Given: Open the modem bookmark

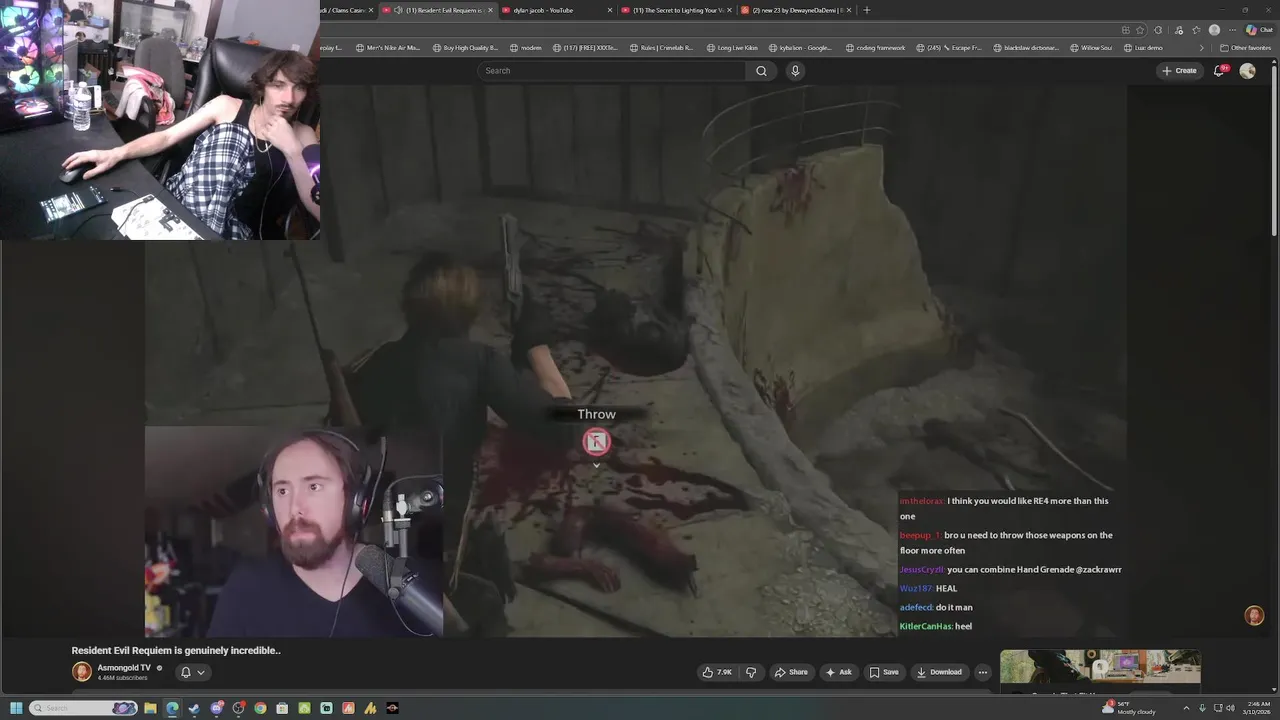Looking at the screenshot, I should tap(526, 48).
